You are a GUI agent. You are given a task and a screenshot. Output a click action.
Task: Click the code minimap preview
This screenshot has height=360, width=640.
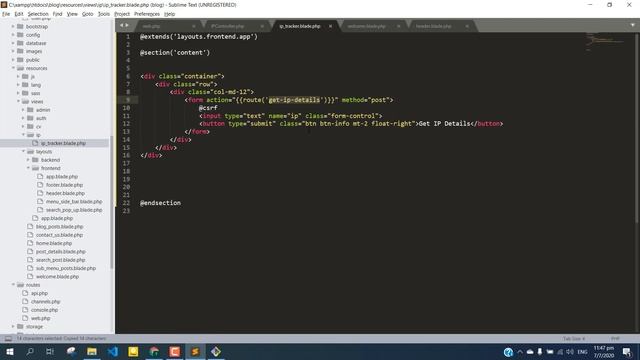pyautogui.click(x=606, y=41)
